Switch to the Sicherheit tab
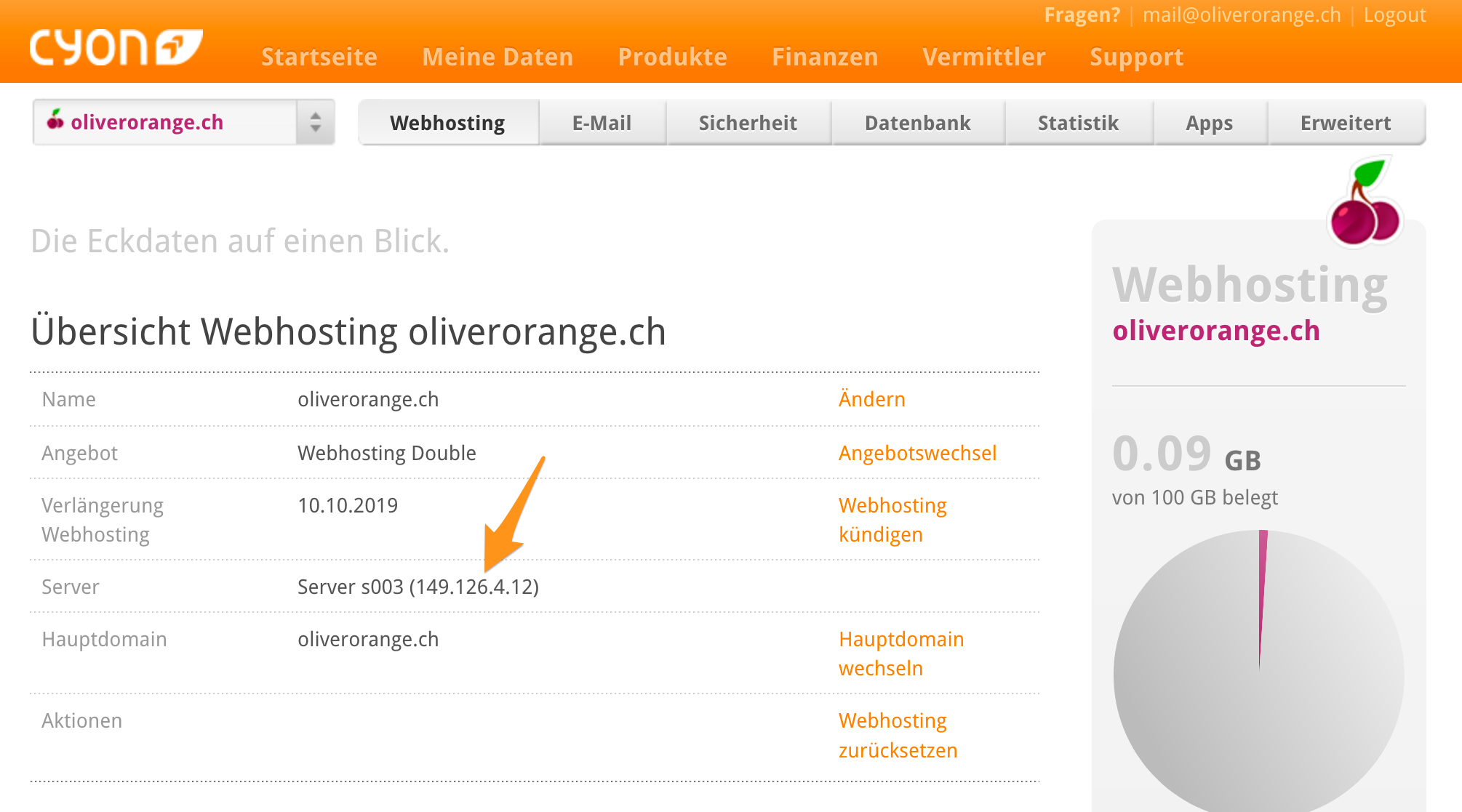 (748, 123)
